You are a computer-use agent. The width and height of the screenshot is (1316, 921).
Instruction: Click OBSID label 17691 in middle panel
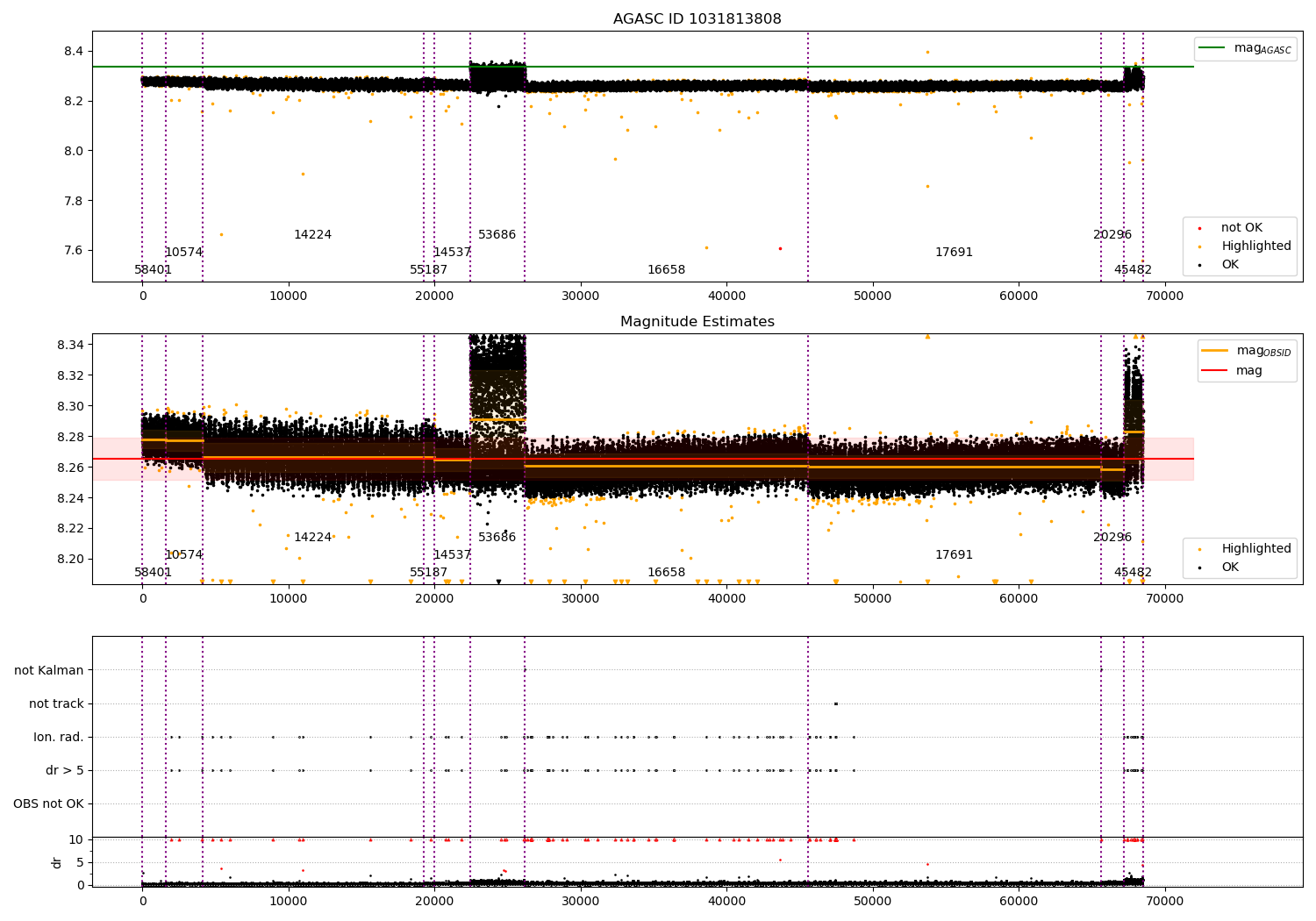(954, 555)
